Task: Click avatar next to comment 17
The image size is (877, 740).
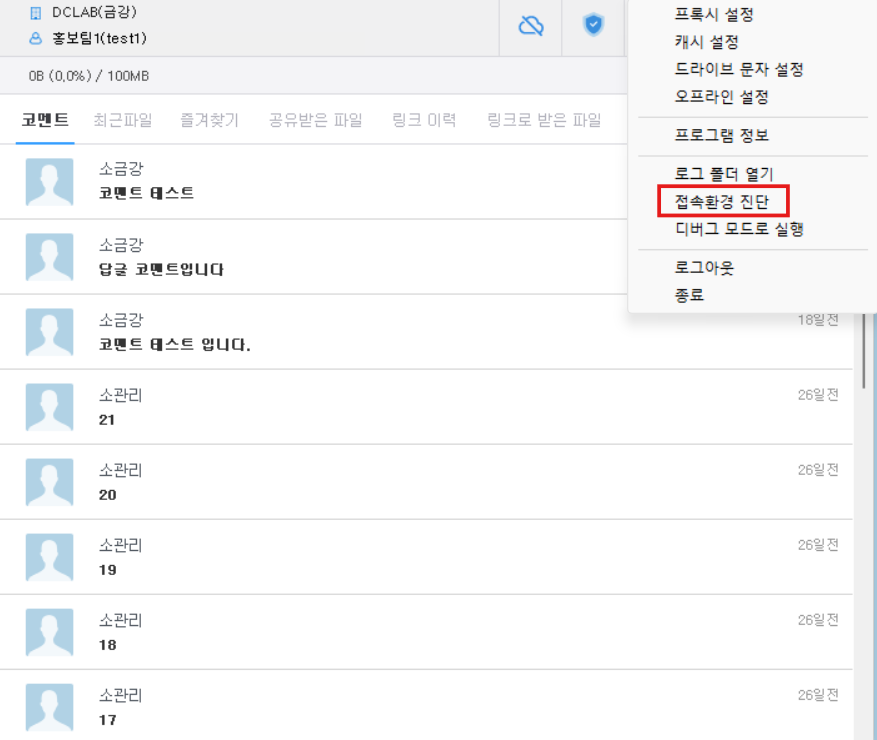Action: click(49, 707)
